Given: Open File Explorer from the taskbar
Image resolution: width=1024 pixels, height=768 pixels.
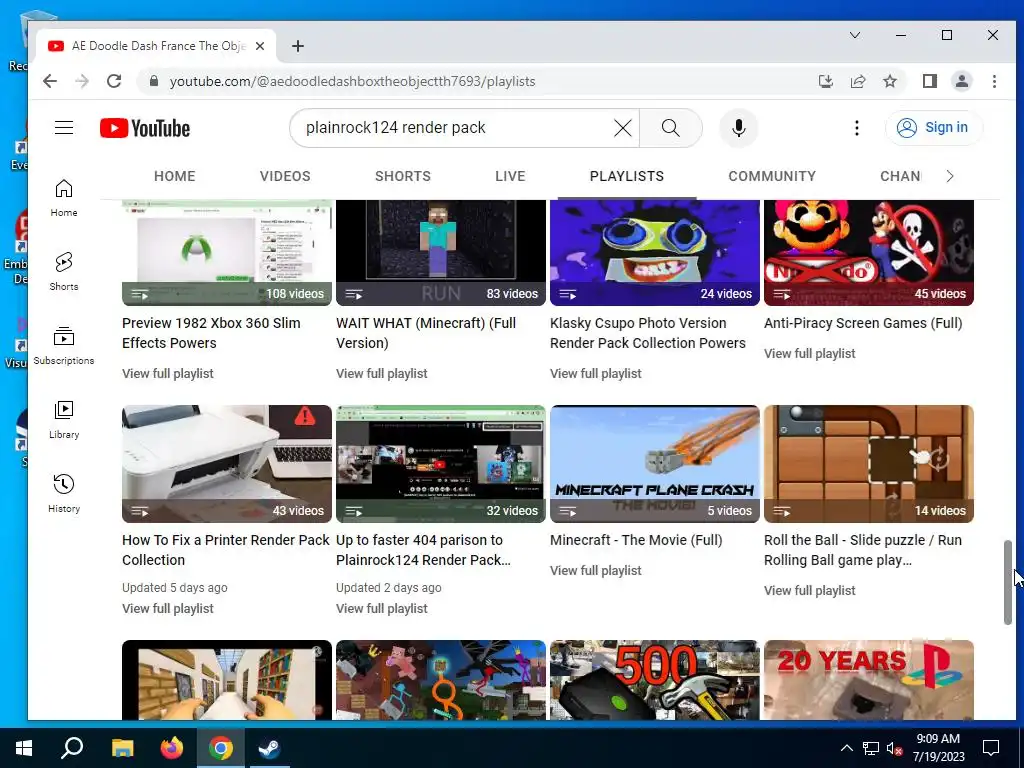Looking at the screenshot, I should (x=122, y=748).
